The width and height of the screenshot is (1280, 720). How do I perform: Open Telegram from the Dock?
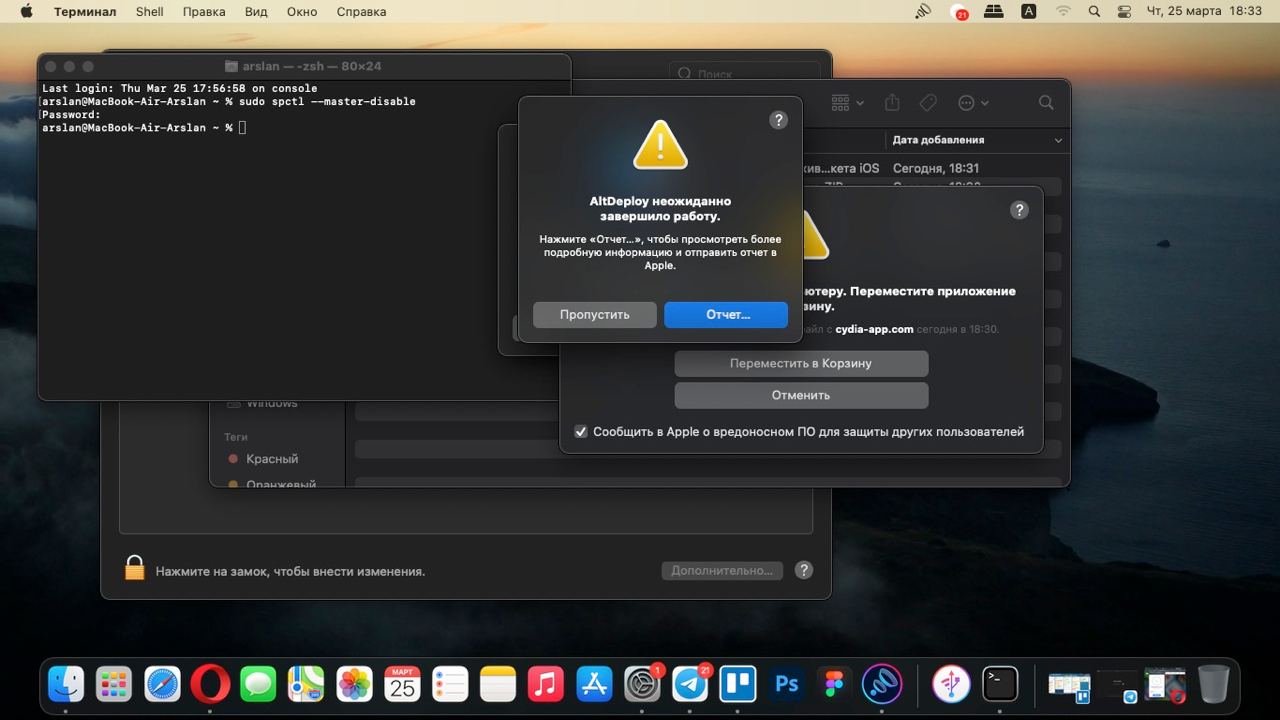[690, 685]
